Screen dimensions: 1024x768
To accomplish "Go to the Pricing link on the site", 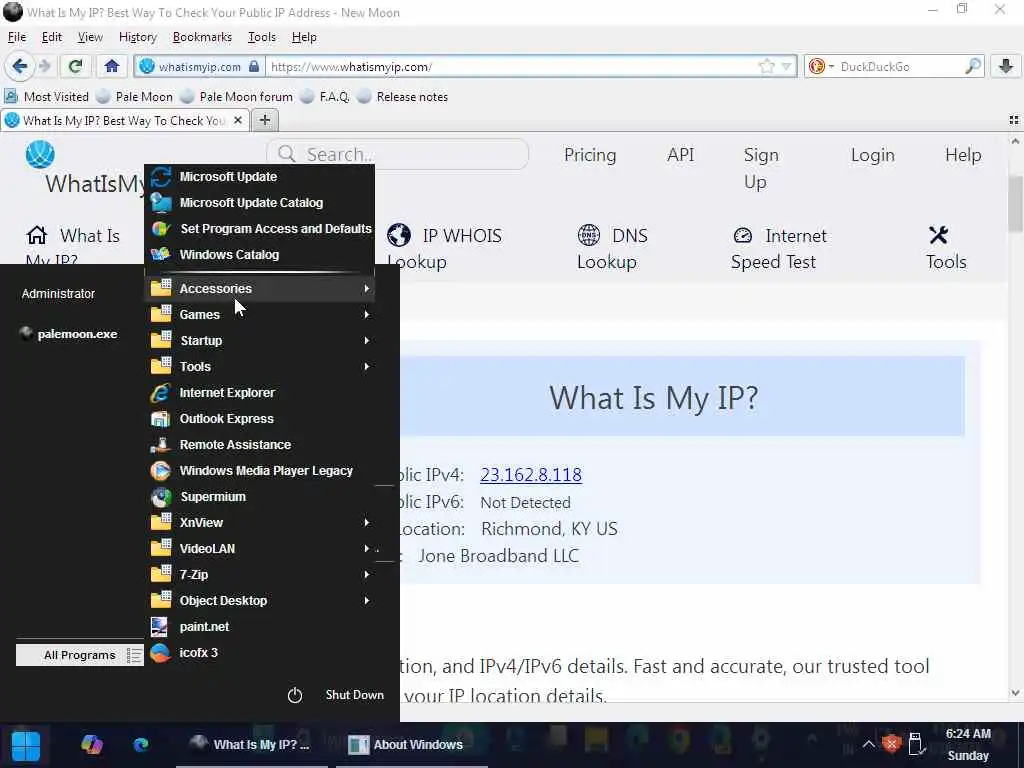I will (590, 155).
